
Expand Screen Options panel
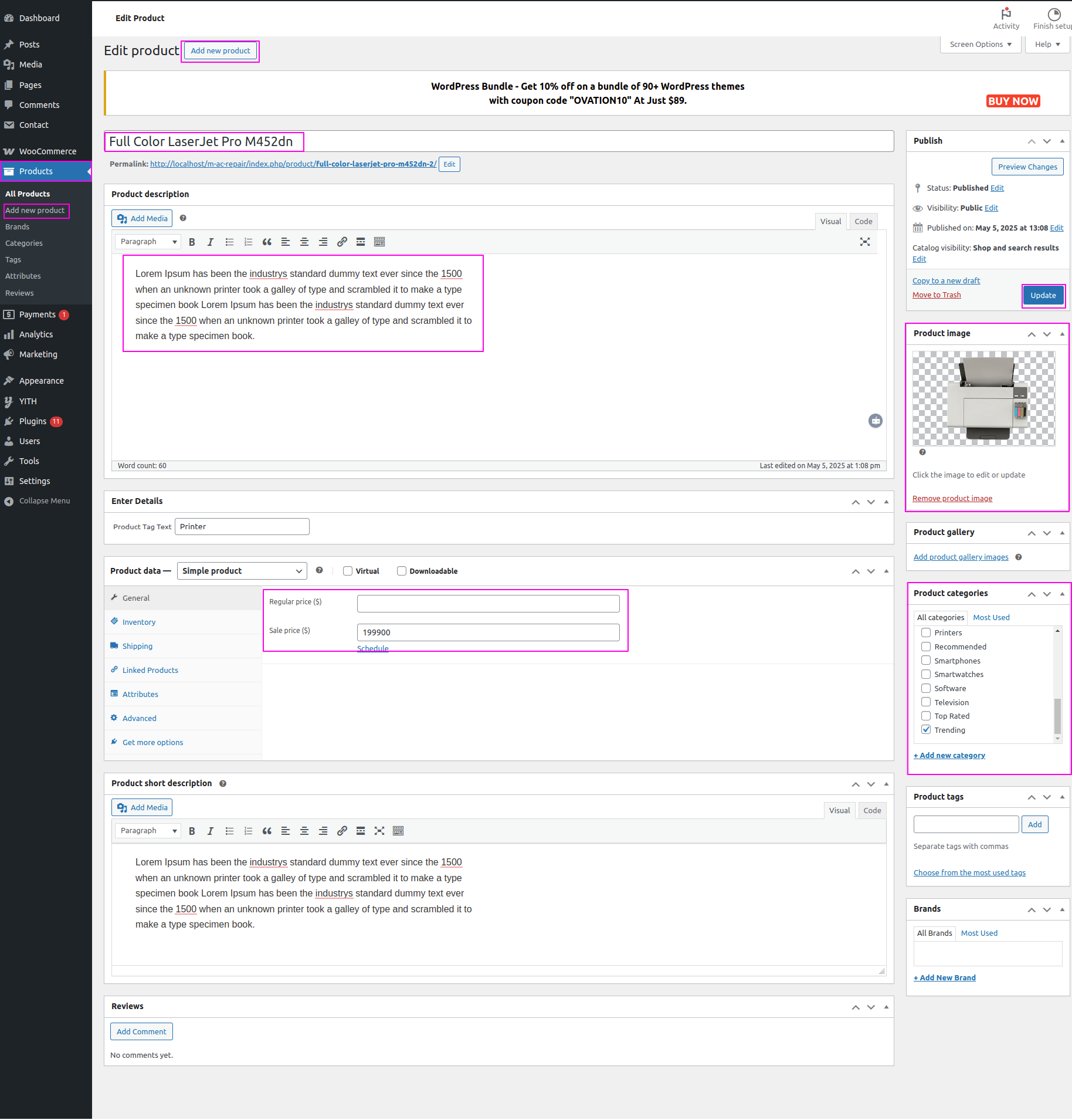point(981,45)
